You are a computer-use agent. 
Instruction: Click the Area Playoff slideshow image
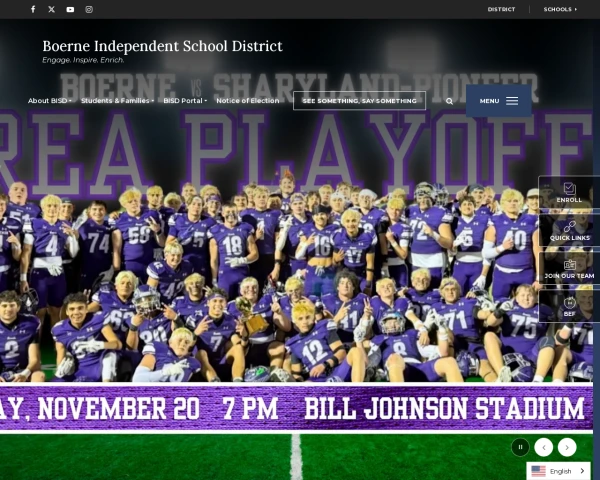[296, 249]
